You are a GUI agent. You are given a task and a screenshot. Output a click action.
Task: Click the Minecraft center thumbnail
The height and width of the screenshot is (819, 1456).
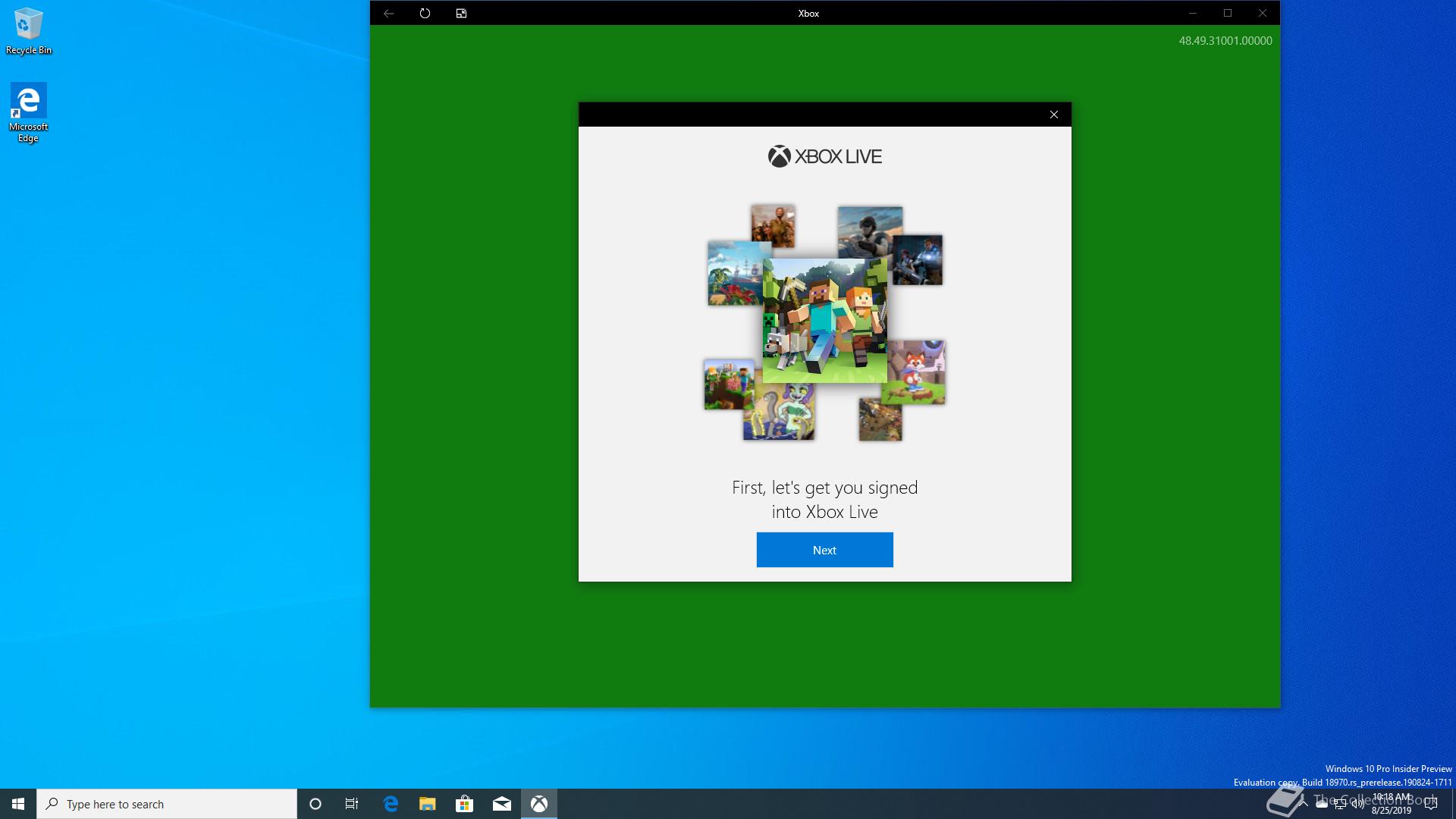[x=824, y=320]
